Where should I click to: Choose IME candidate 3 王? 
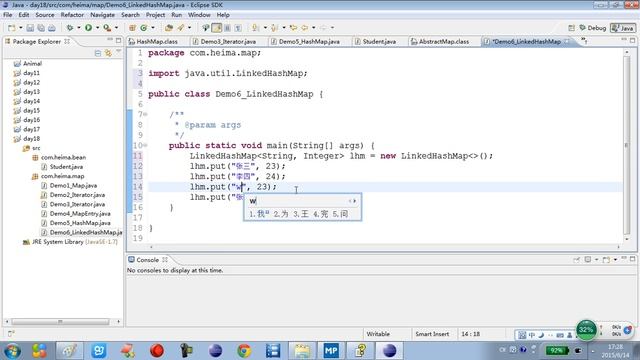point(301,214)
